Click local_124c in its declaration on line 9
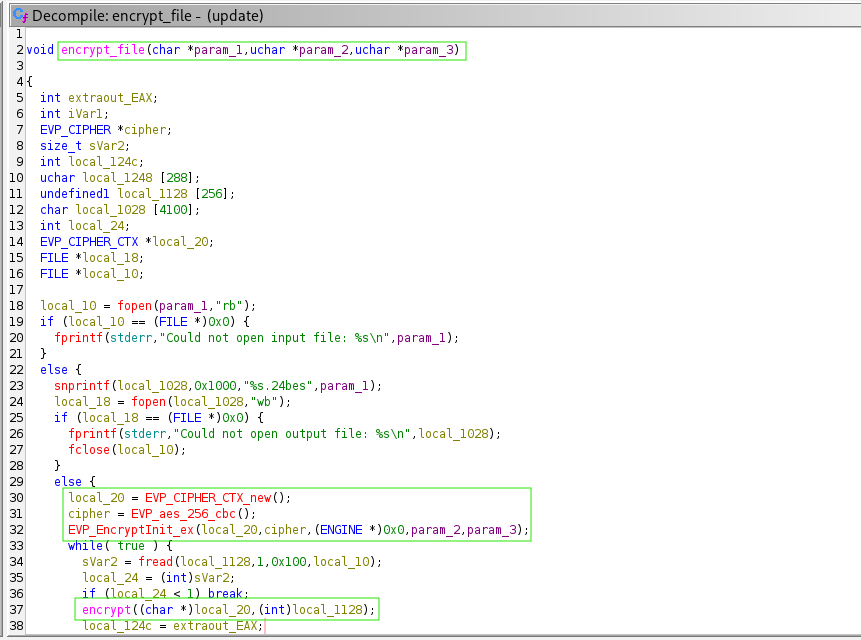 (103, 161)
